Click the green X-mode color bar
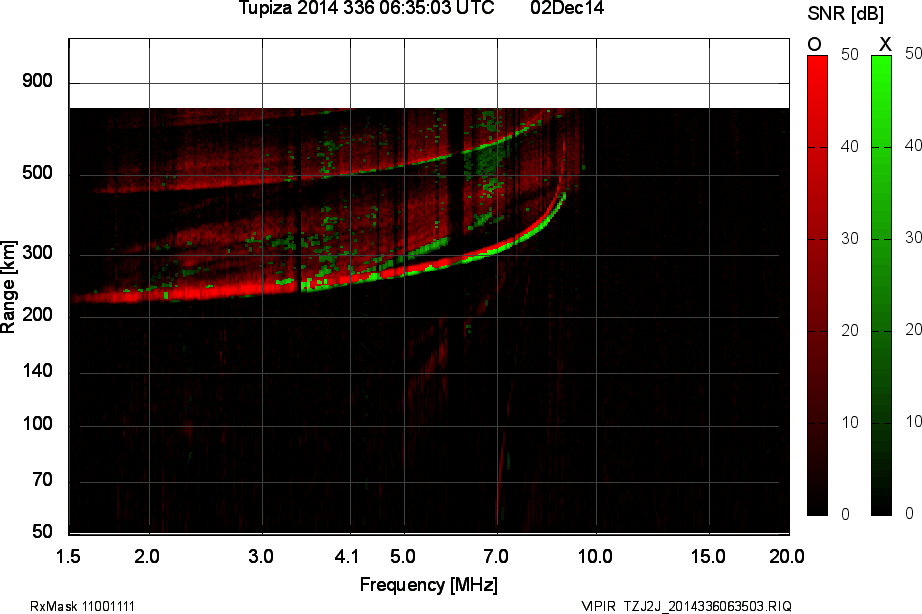Viewport: 922px width, 614px height. (881, 286)
